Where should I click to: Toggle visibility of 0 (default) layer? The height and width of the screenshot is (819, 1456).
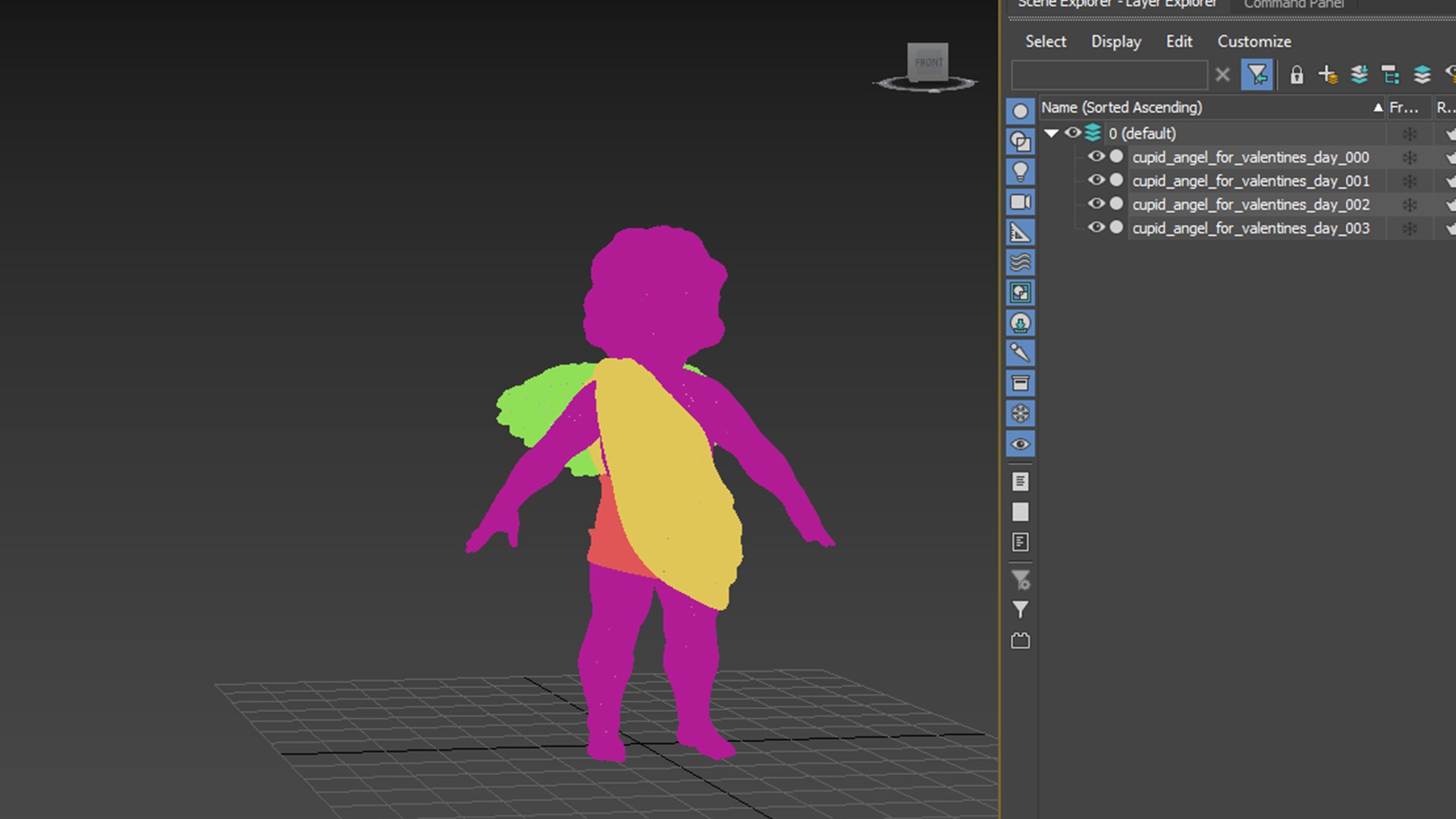[1072, 133]
